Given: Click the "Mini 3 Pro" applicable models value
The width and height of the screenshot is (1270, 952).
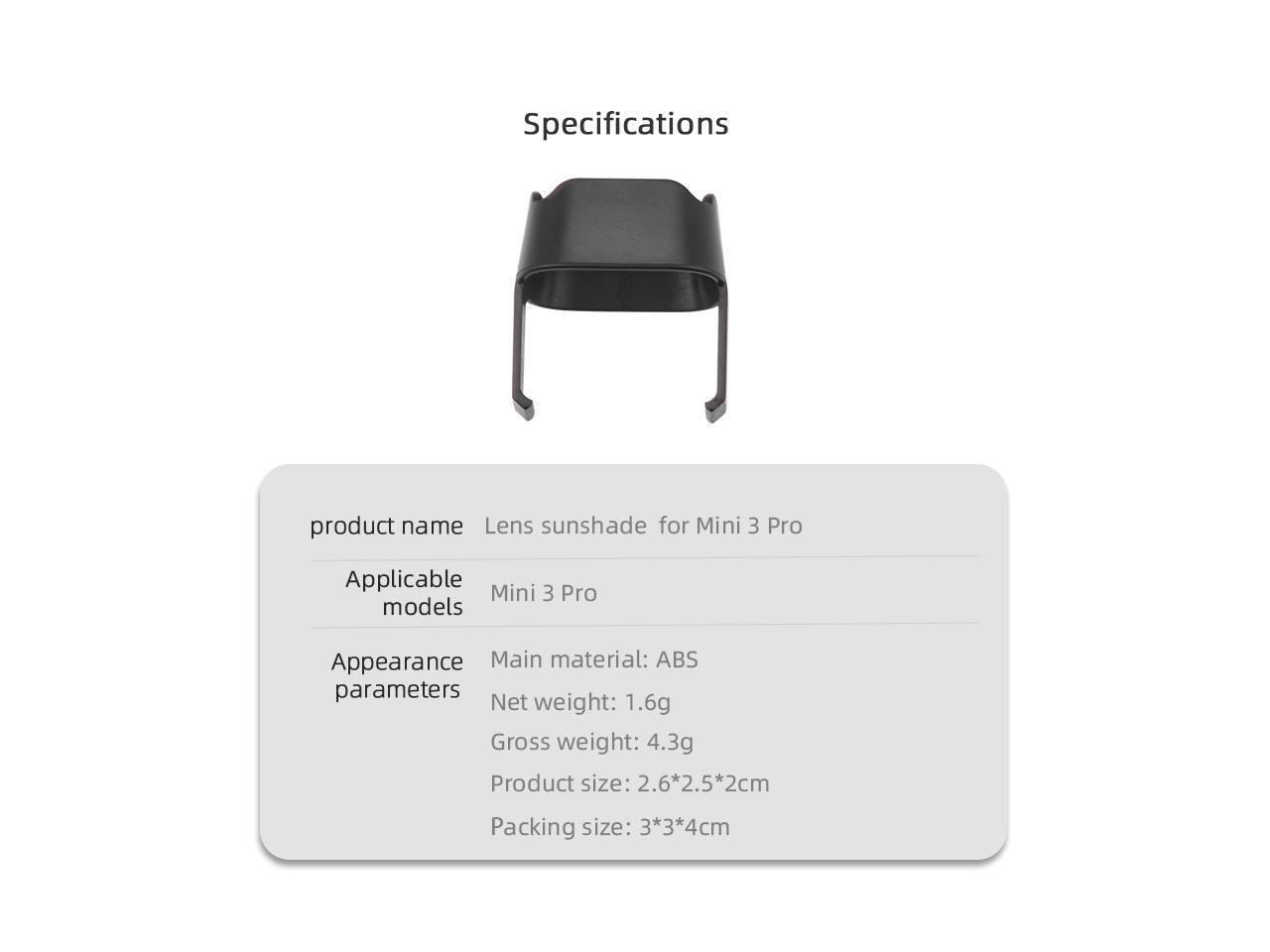Looking at the screenshot, I should click(544, 593).
